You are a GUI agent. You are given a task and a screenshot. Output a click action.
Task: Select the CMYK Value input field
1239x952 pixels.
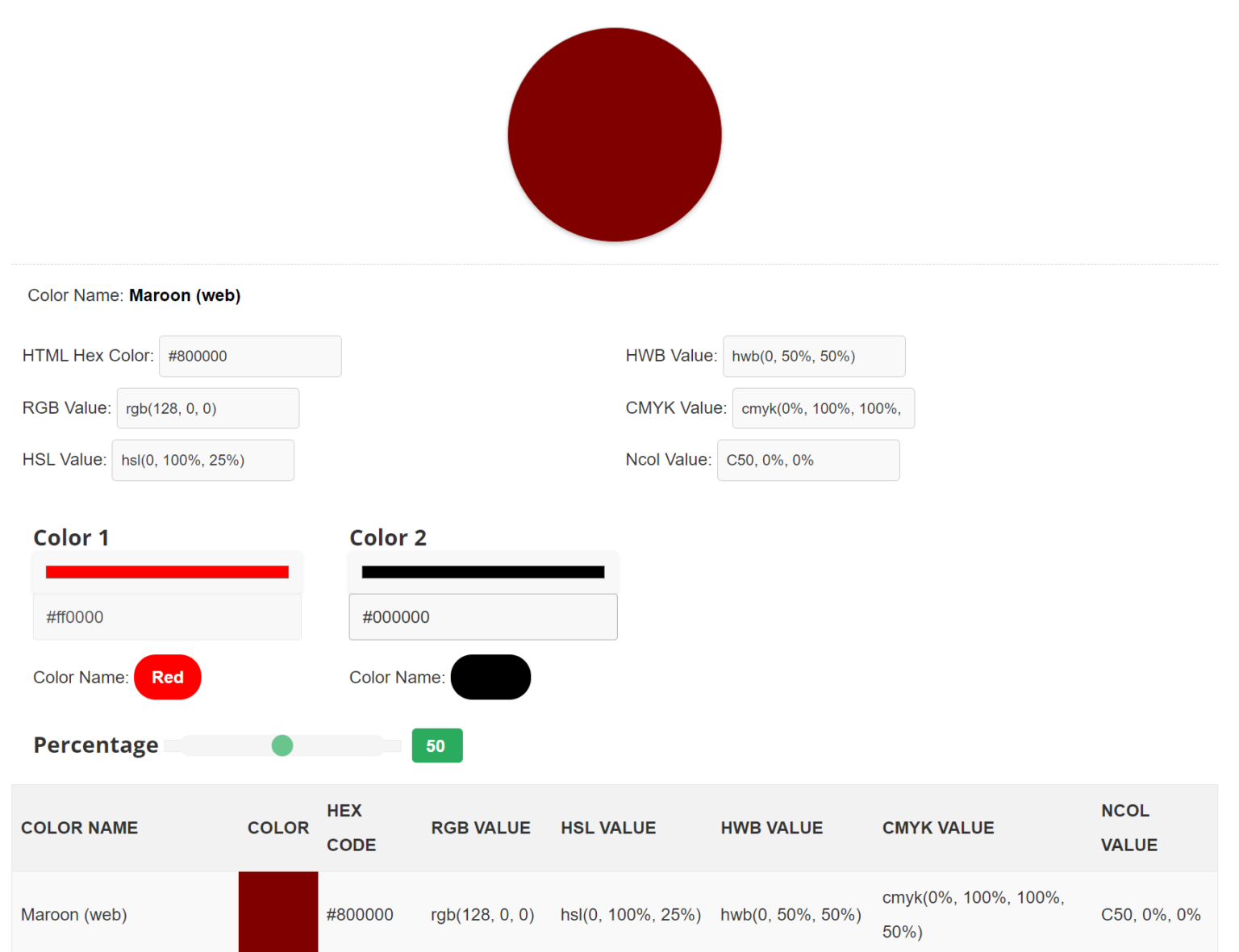[823, 408]
